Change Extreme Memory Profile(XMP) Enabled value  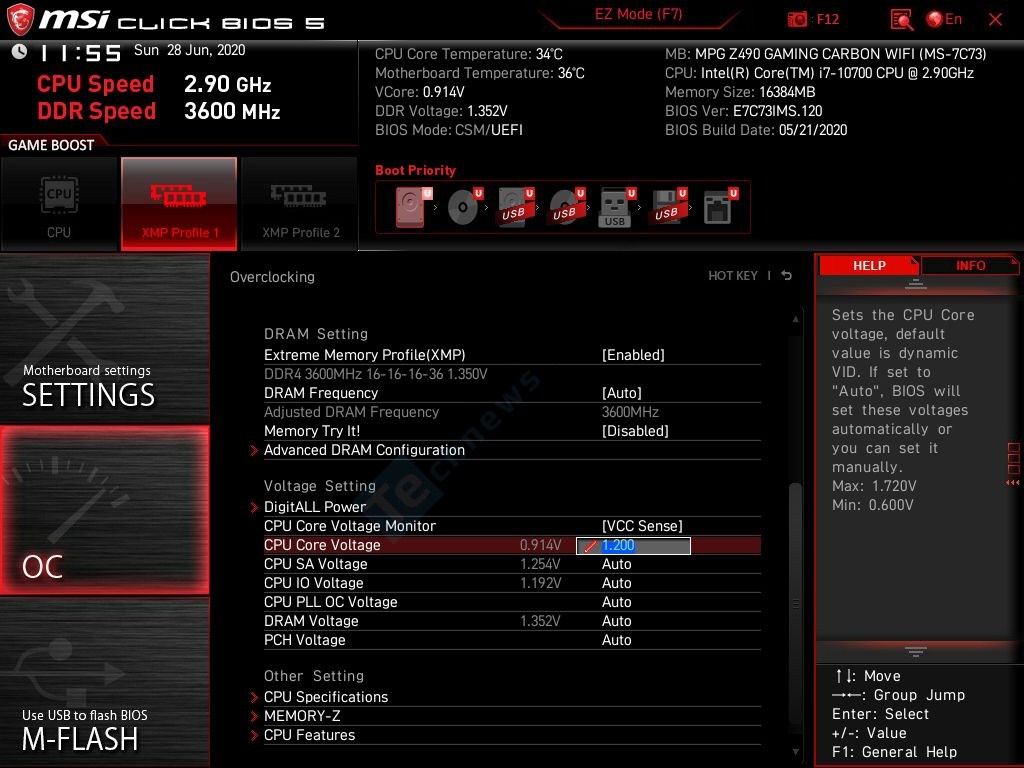[x=633, y=355]
